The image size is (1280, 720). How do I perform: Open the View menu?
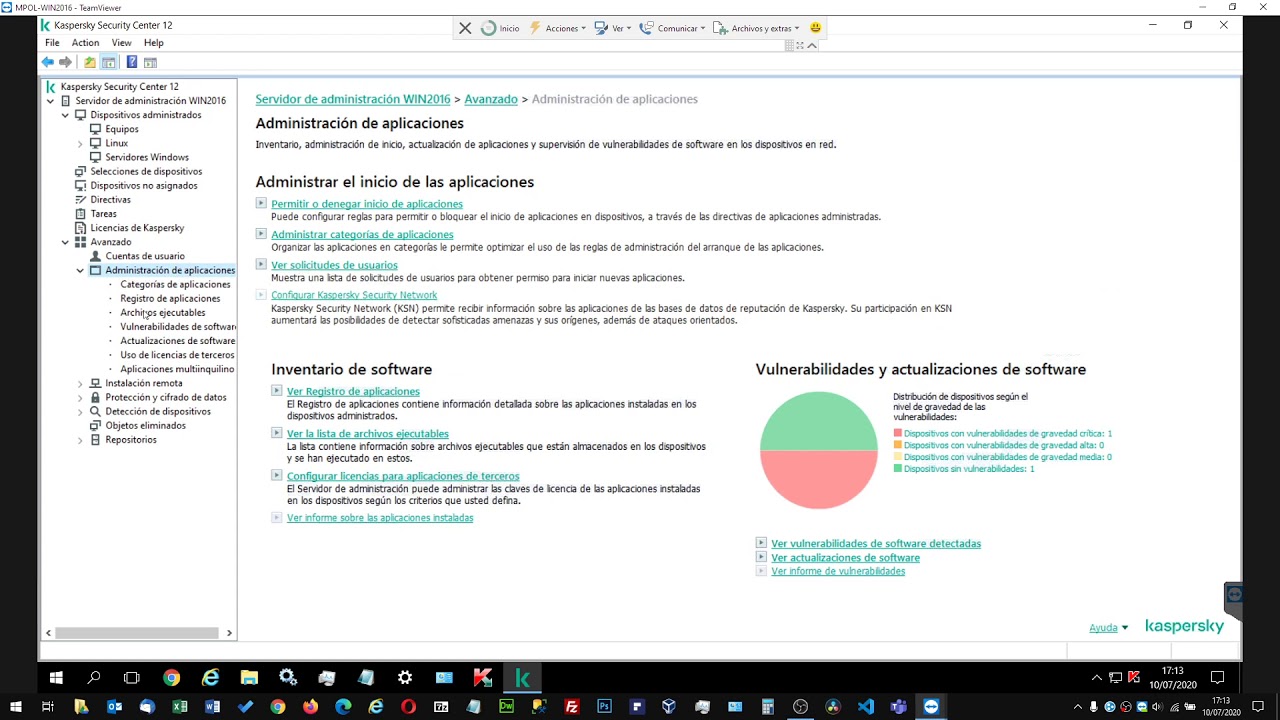(x=121, y=43)
